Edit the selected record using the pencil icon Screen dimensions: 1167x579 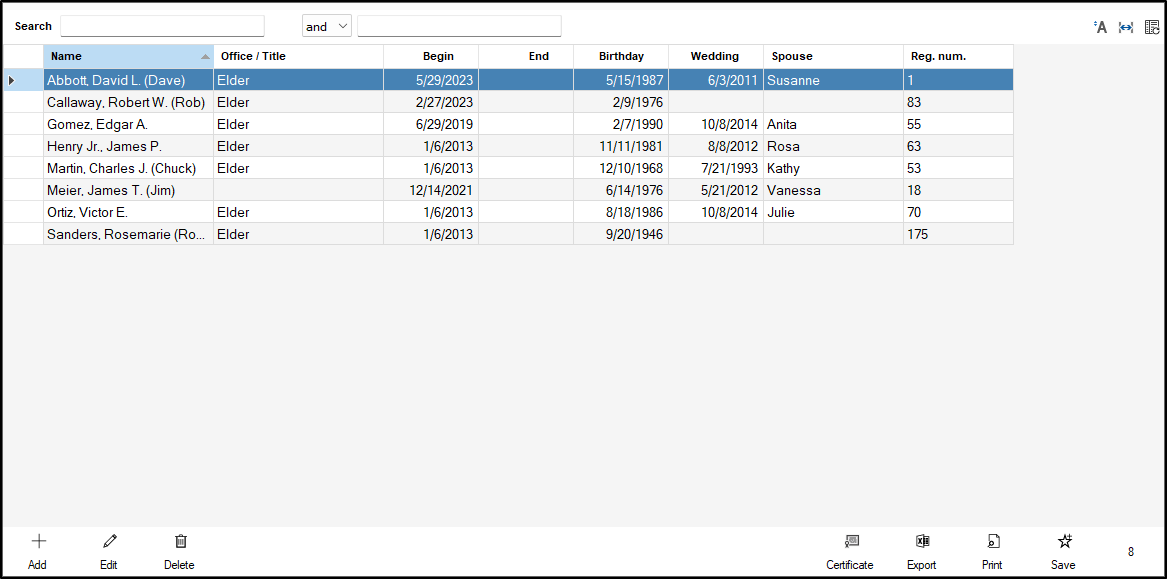[x=109, y=551]
